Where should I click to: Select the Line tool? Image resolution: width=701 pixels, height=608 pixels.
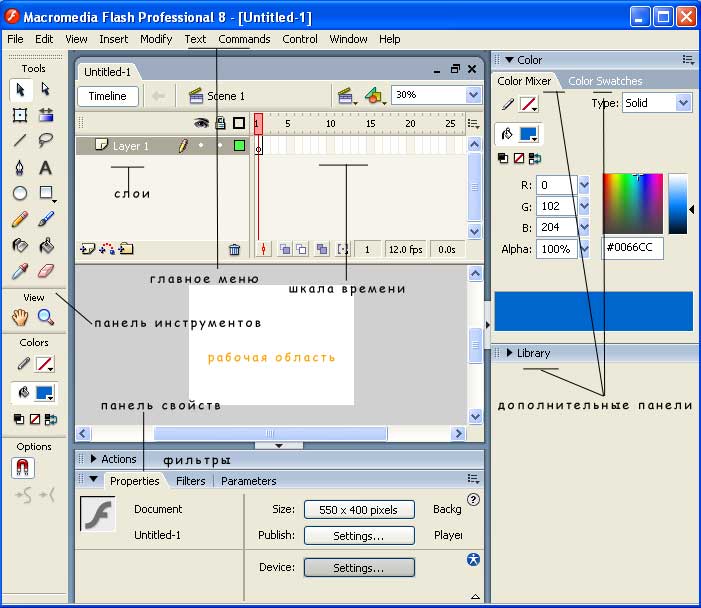tap(20, 140)
